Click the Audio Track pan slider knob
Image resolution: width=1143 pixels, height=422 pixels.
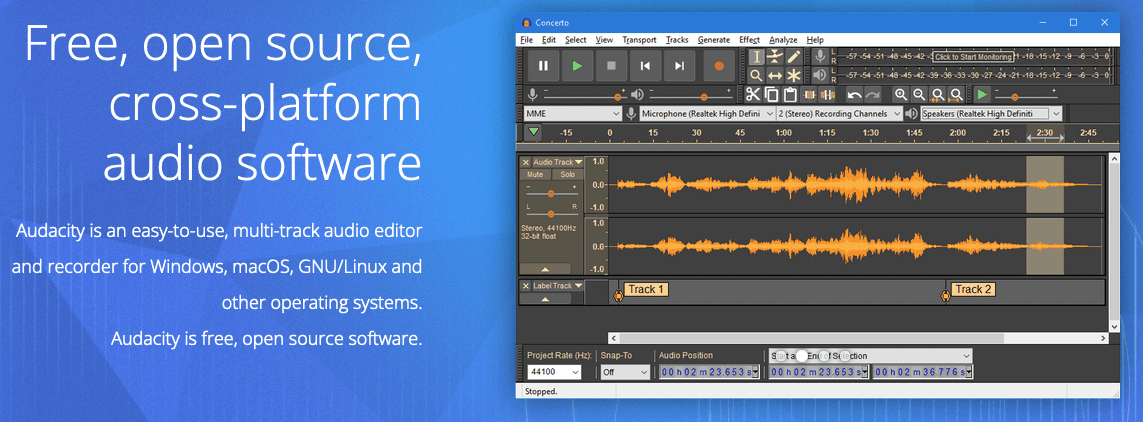[x=551, y=214]
